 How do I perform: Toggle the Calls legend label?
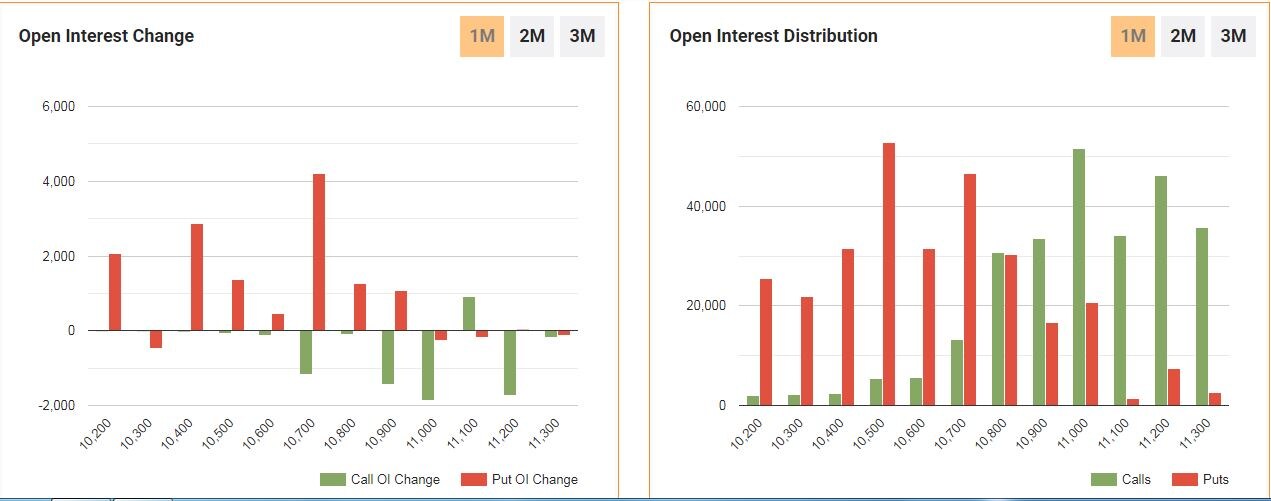point(1136,480)
